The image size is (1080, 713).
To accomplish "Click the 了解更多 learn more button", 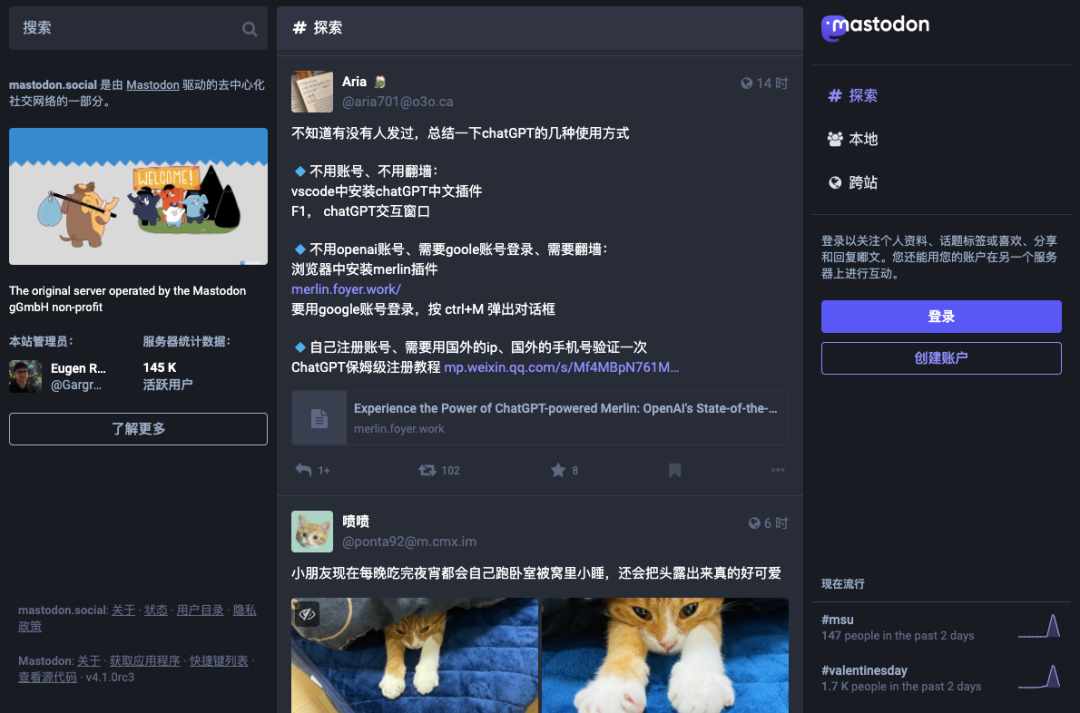I will [138, 428].
